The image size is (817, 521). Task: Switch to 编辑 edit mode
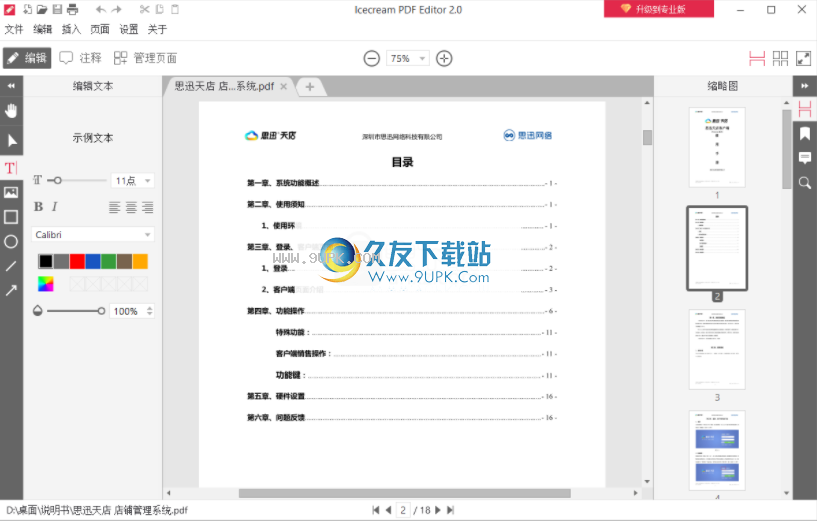coord(27,58)
